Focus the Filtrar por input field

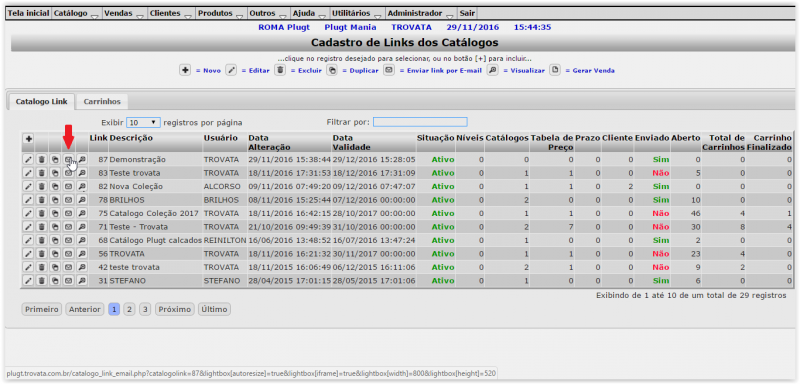[x=420, y=122]
